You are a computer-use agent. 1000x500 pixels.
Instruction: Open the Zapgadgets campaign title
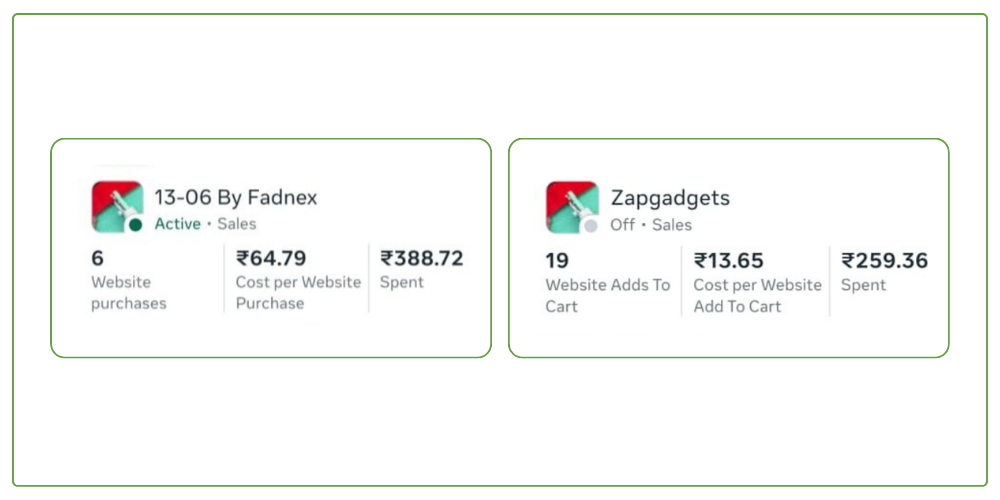[x=670, y=198]
